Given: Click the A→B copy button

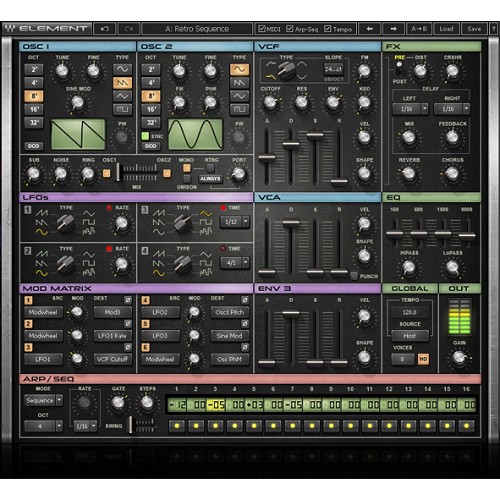Looking at the screenshot, I should 419,29.
